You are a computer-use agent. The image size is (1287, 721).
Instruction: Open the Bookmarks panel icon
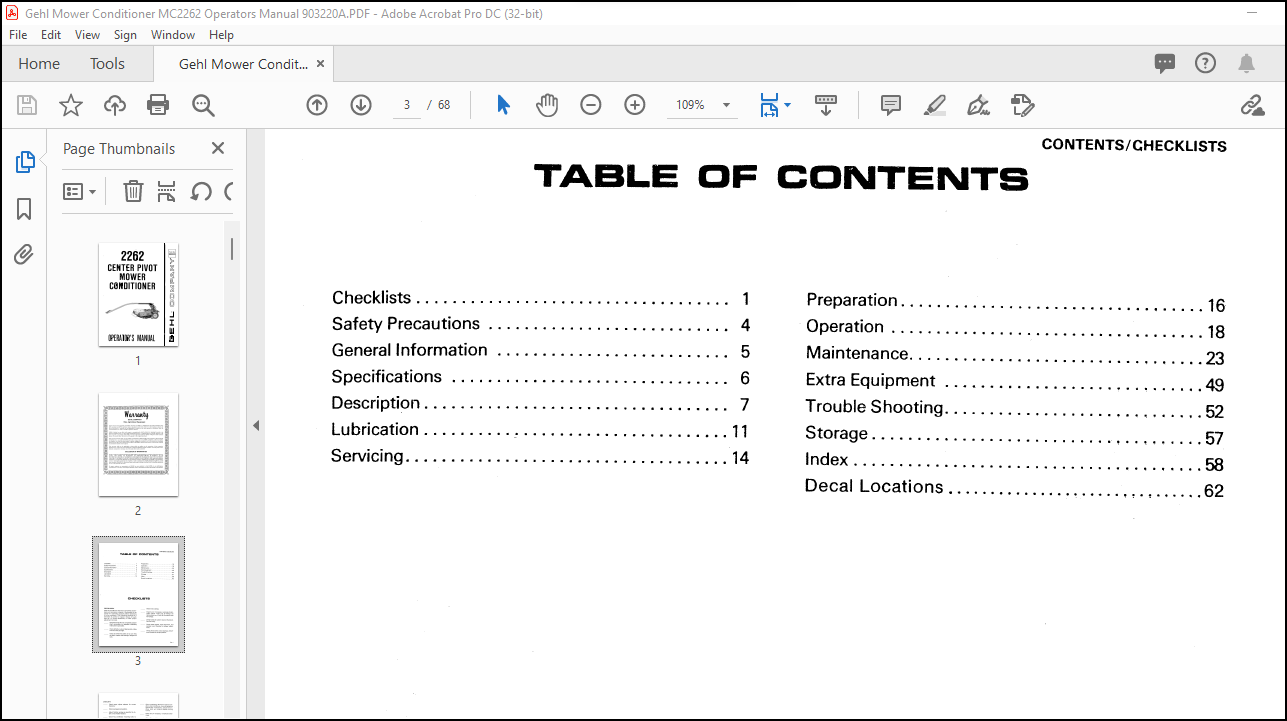coord(25,208)
